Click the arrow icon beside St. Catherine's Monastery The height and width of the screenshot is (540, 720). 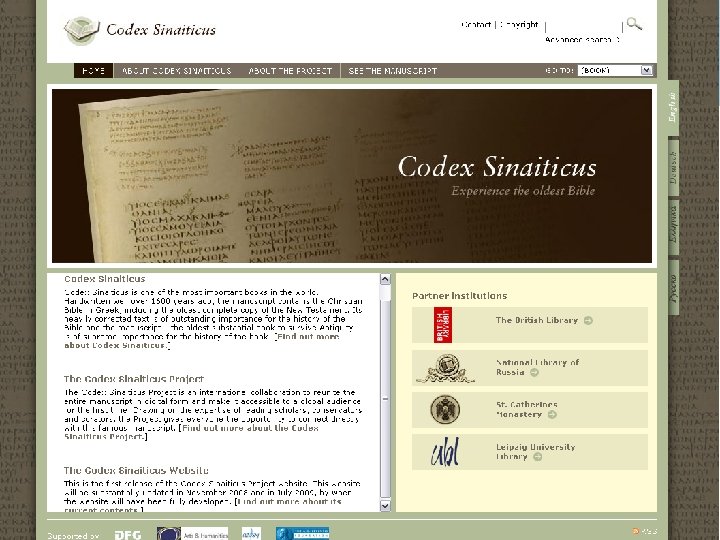552,415
